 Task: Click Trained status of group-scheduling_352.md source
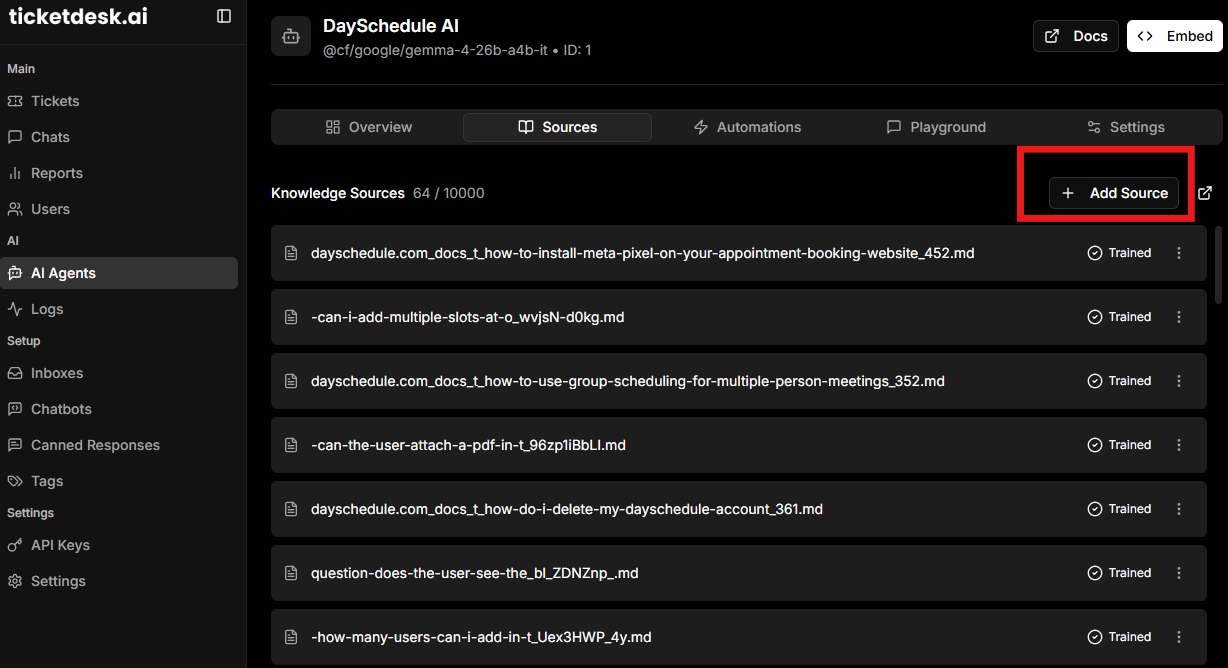pyautogui.click(x=1119, y=381)
